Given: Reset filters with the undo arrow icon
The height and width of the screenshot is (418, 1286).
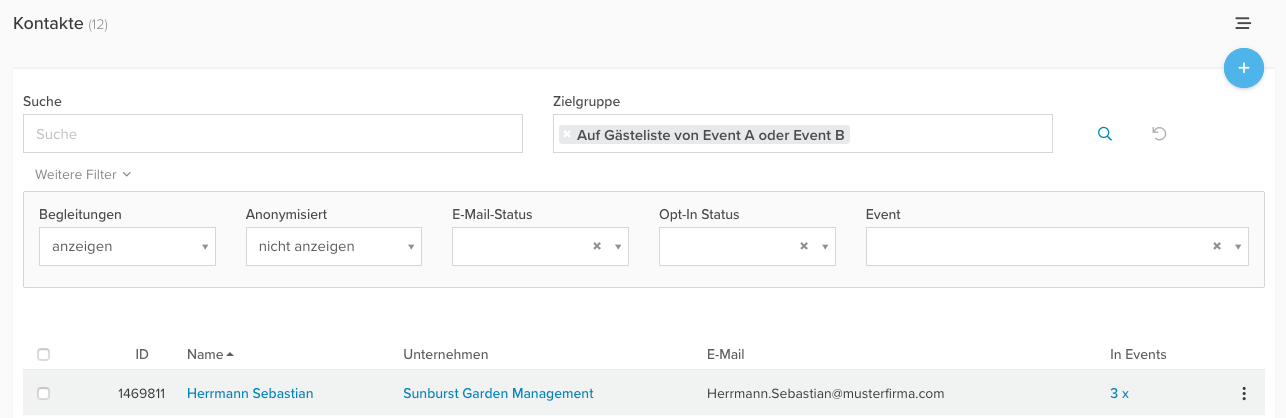Looking at the screenshot, I should click(x=1159, y=134).
